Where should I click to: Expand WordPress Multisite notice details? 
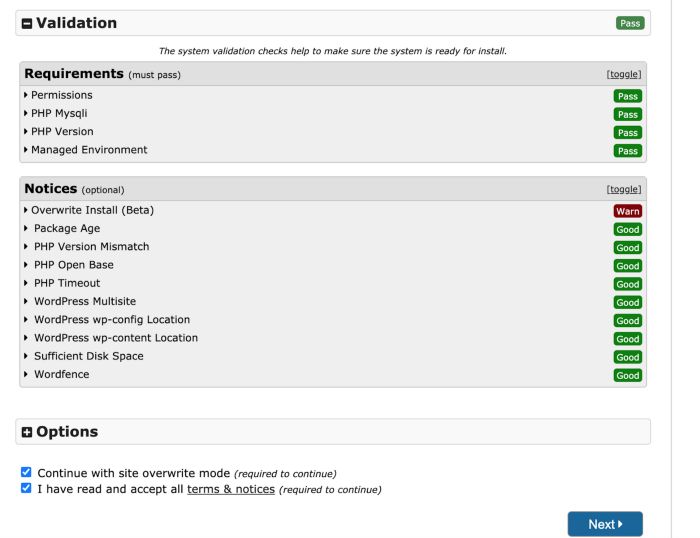point(84,301)
